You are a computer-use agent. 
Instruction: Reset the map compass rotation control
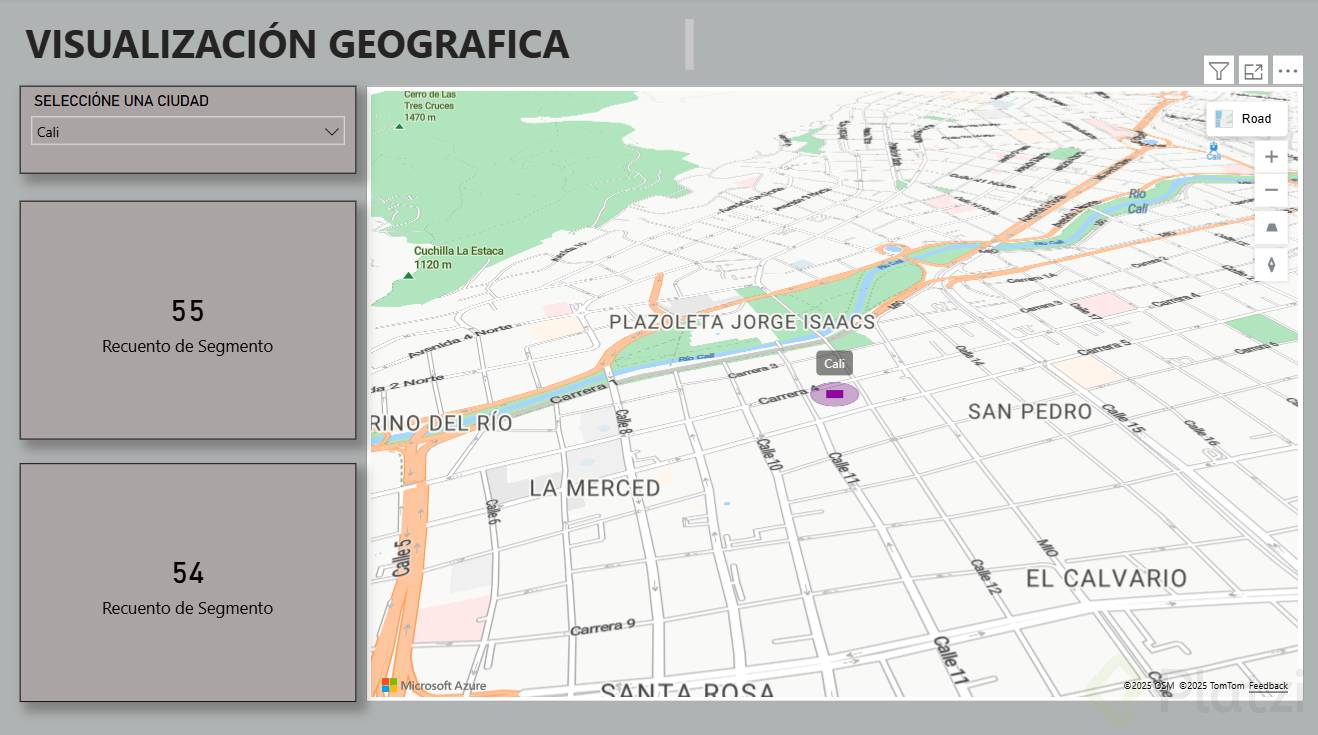[x=1271, y=265]
